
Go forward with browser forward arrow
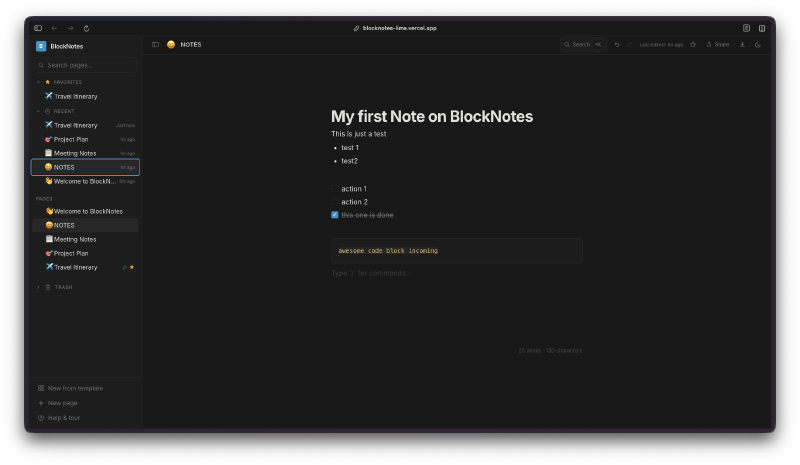(70, 28)
